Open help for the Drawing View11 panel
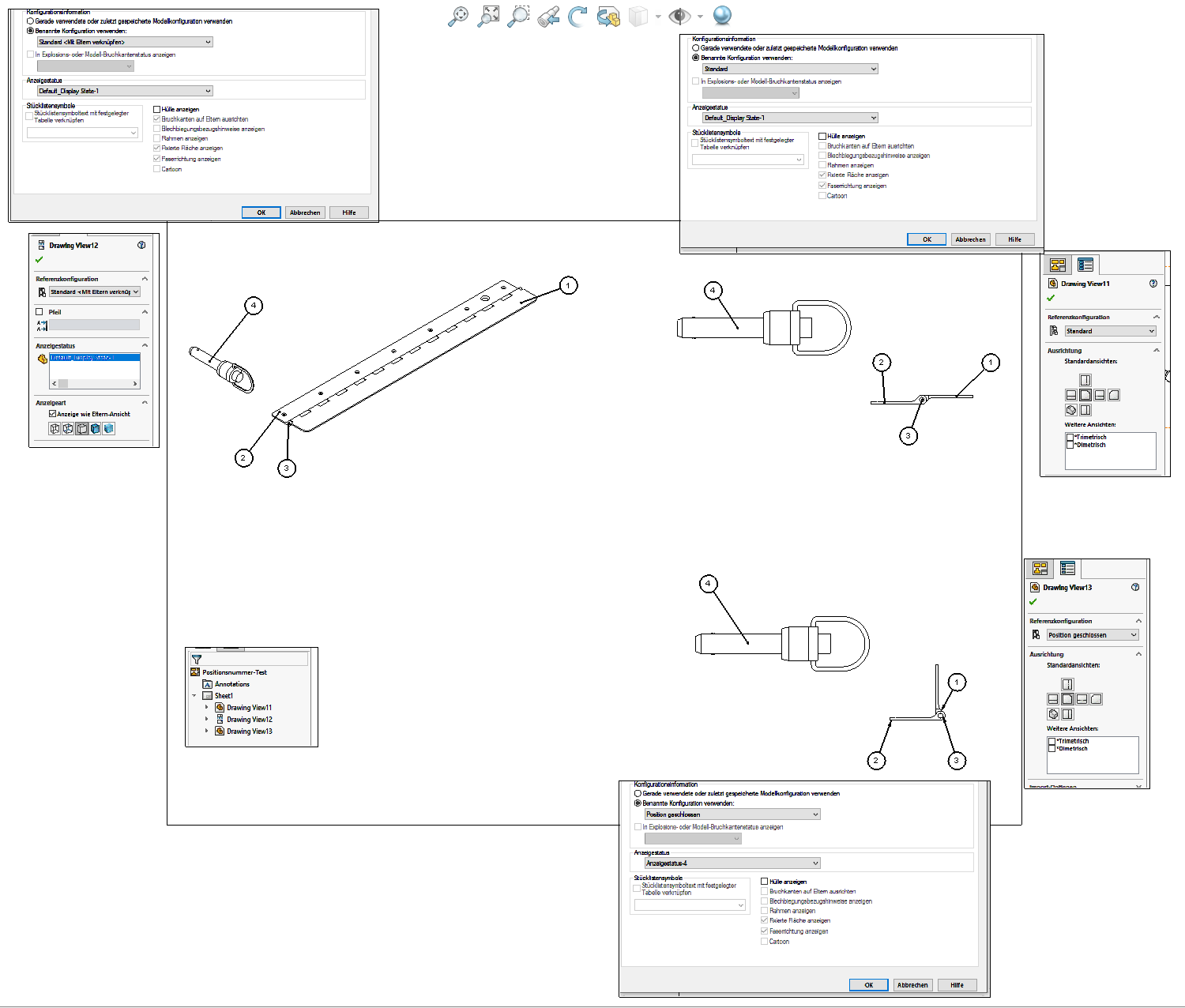 click(x=1153, y=284)
